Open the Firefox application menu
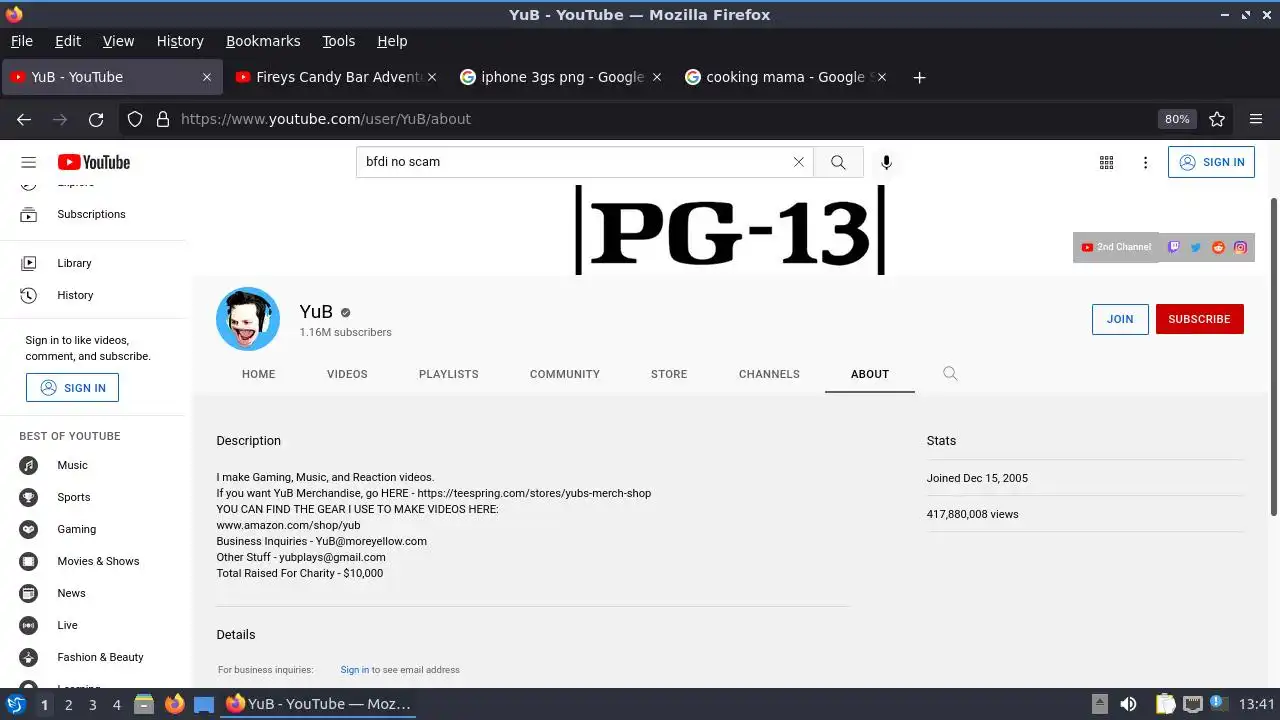 pos(1256,119)
